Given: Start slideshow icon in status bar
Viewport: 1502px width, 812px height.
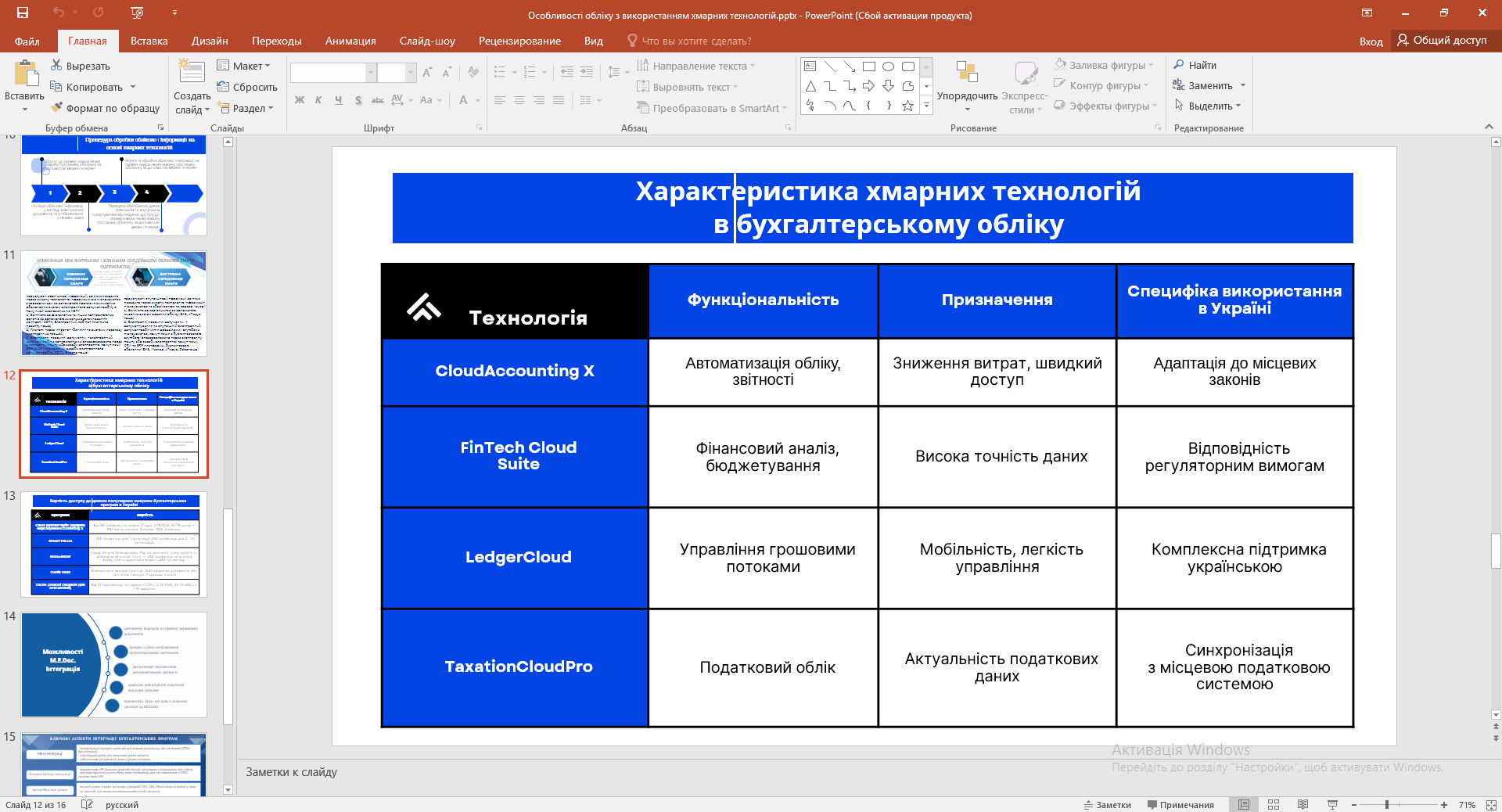Looking at the screenshot, I should [1333, 805].
